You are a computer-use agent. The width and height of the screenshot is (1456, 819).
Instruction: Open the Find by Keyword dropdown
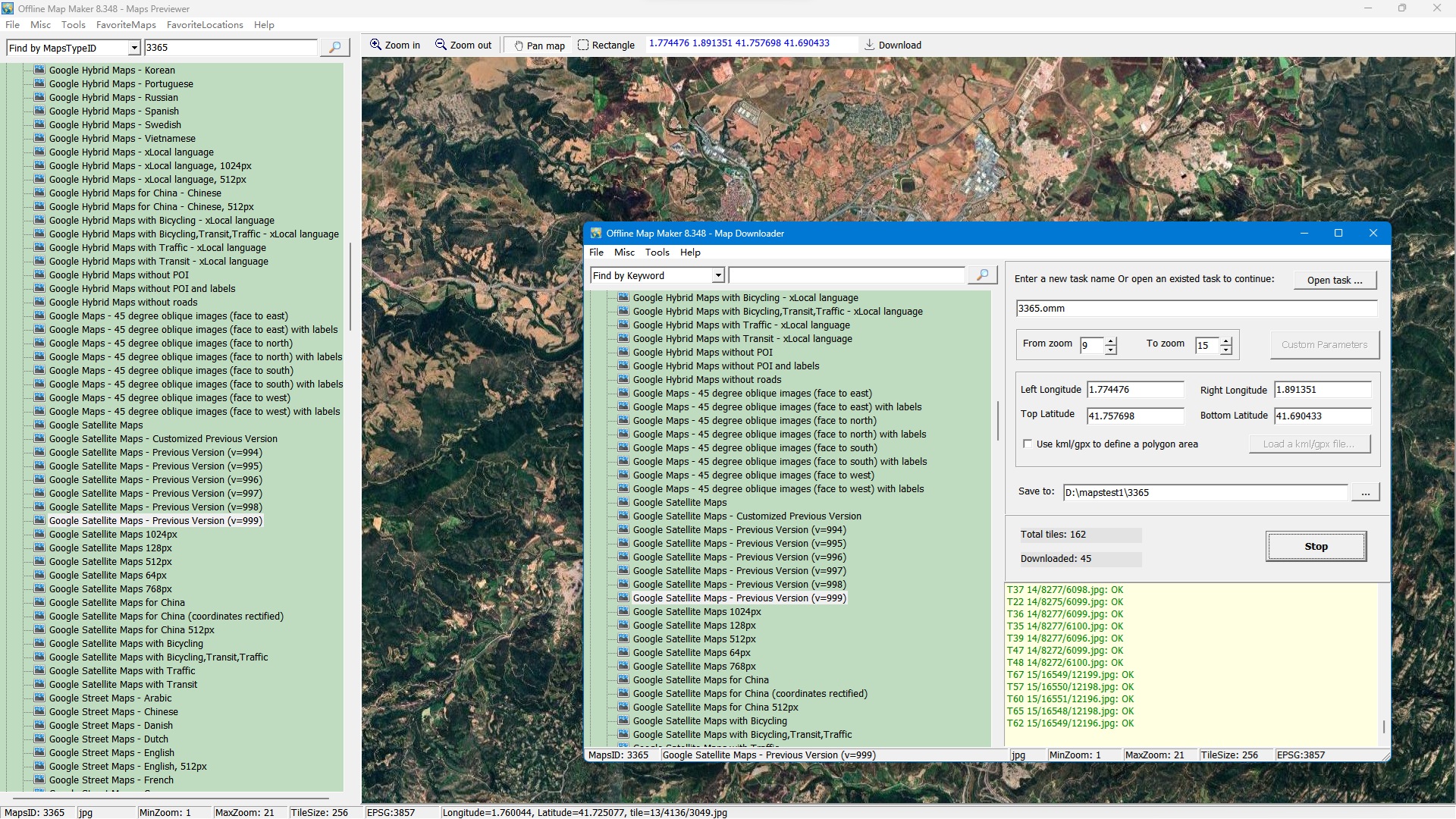pos(717,275)
